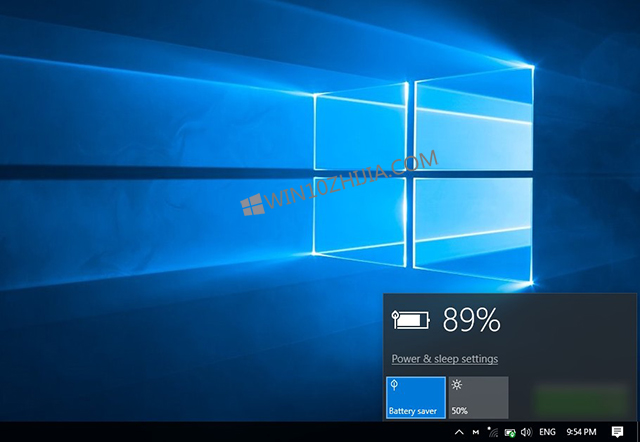640x442 pixels.
Task: Click the 9:54 PM clock
Action: coord(581,432)
